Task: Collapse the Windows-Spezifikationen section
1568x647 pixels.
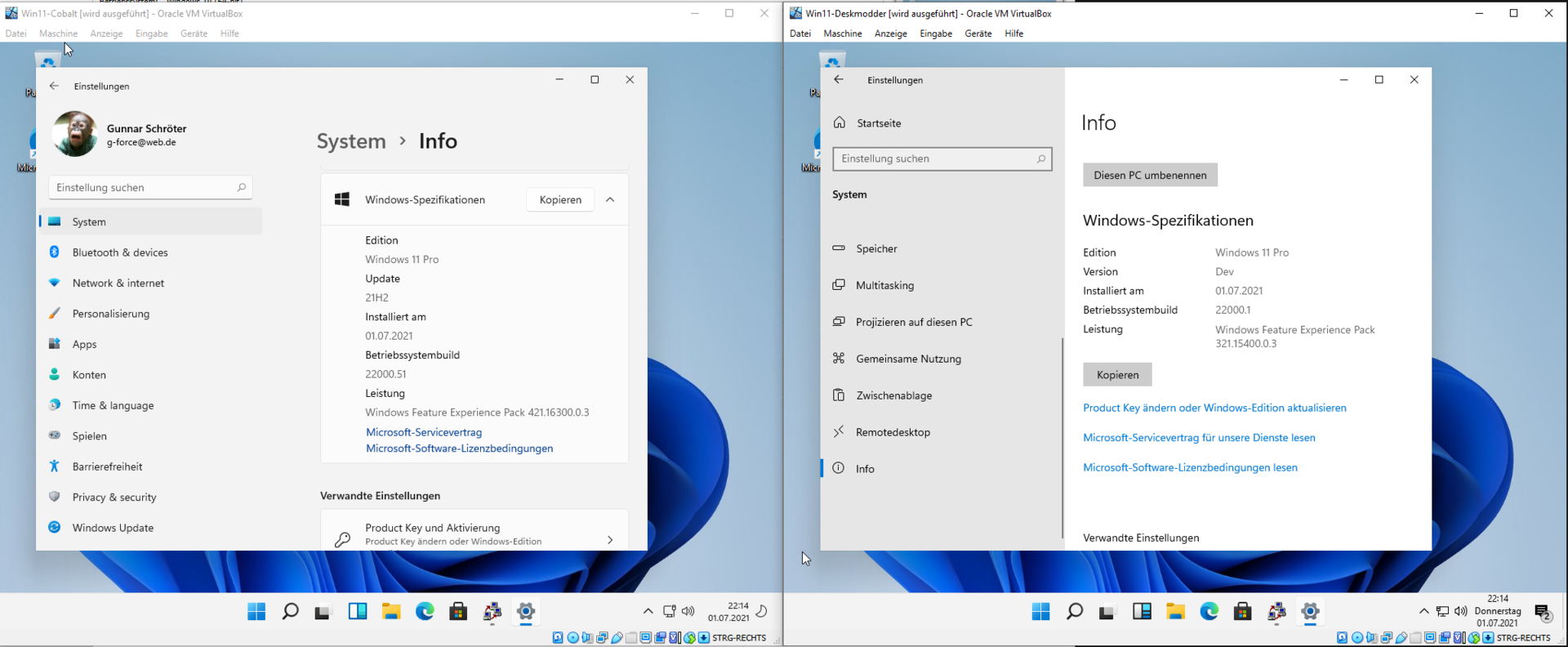Action: coord(610,199)
